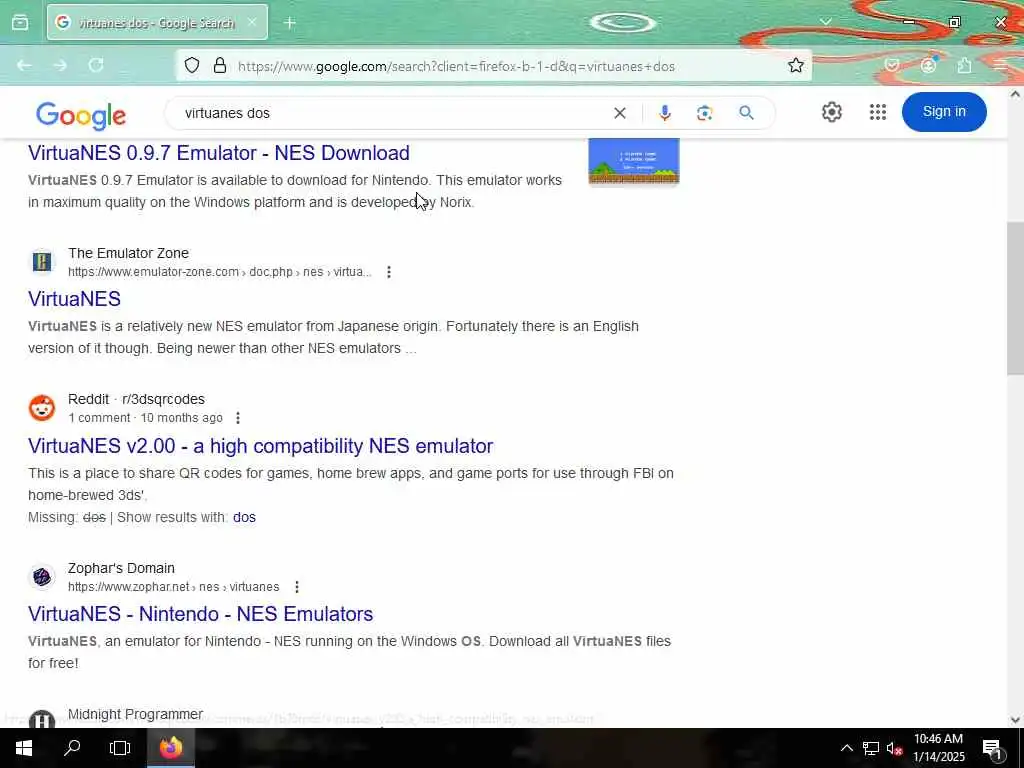Open the Extensions puzzle icon
The width and height of the screenshot is (1024, 768).
click(964, 65)
